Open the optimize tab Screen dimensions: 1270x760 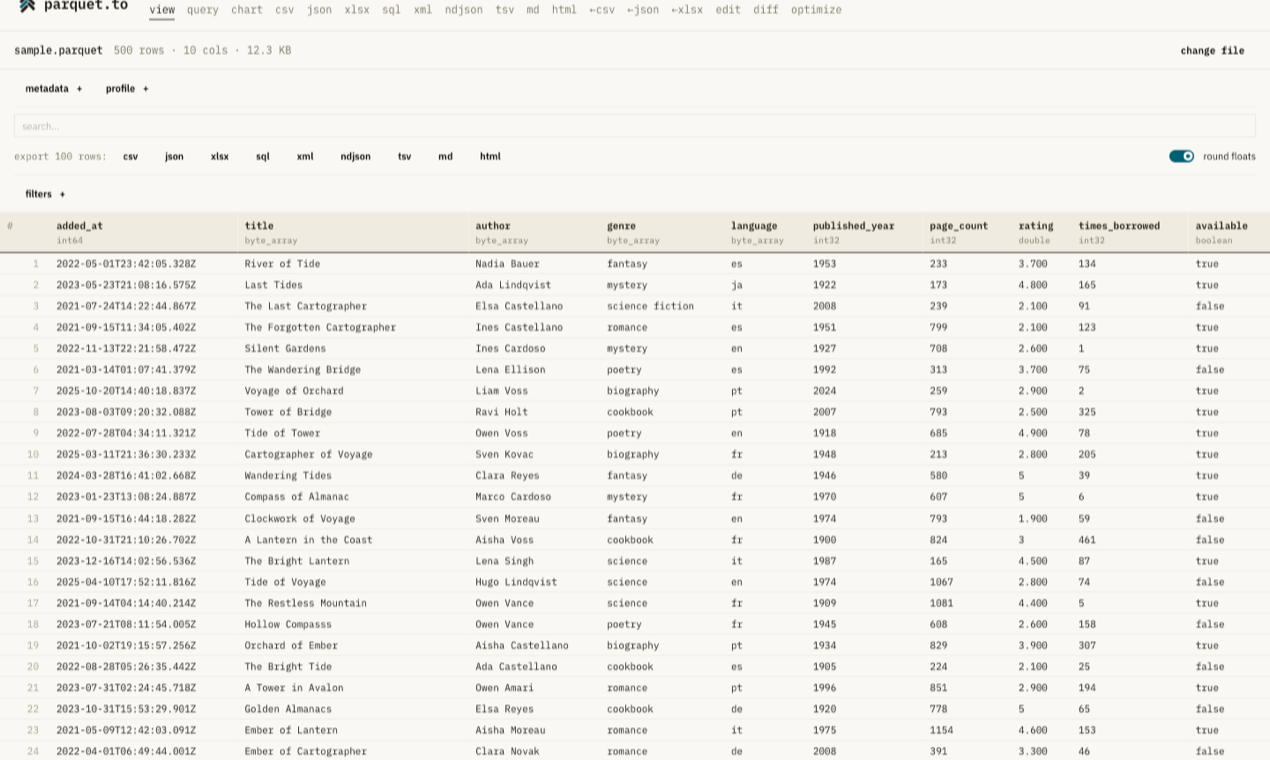[816, 10]
